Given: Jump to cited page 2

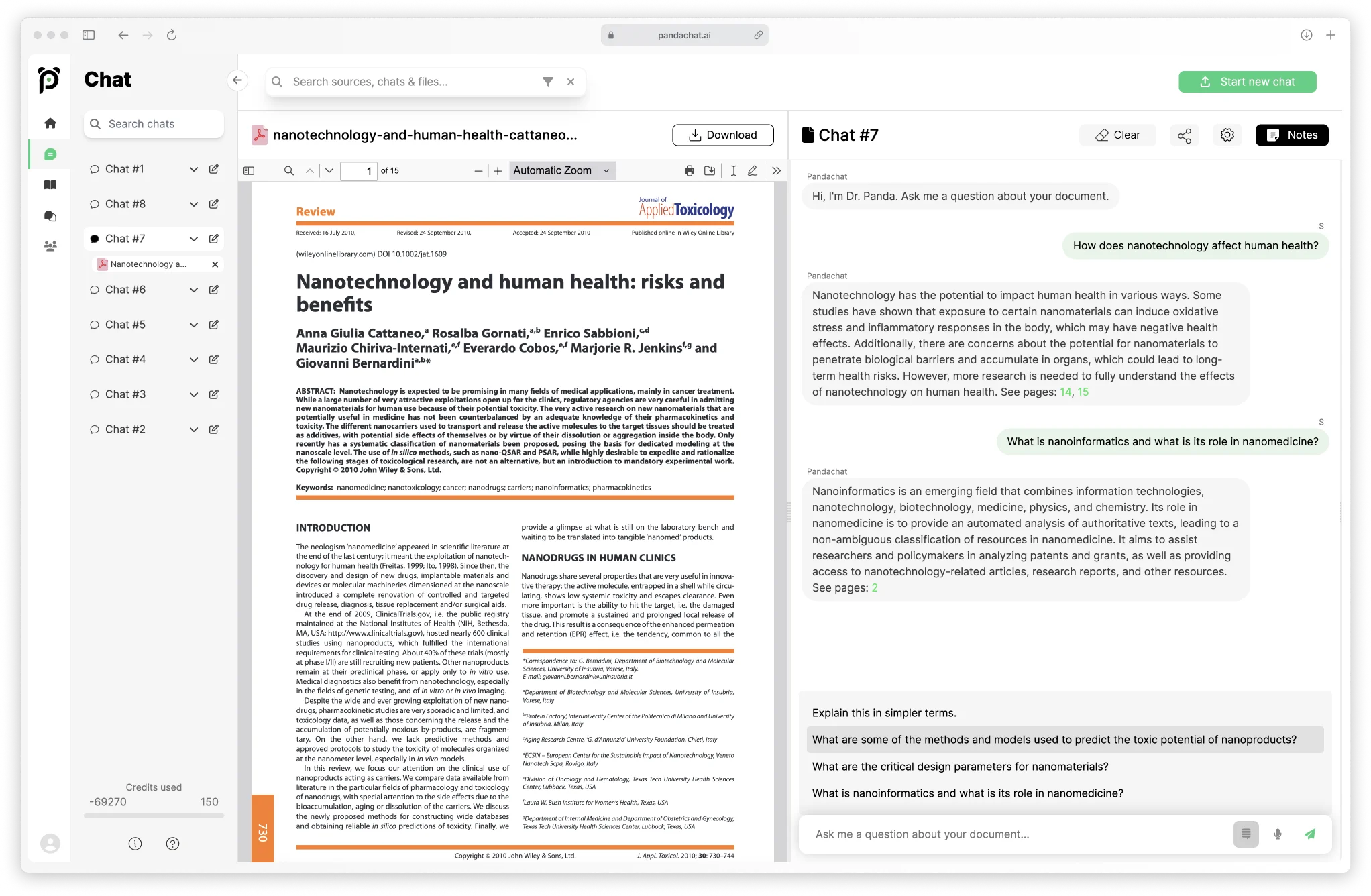Looking at the screenshot, I should pyautogui.click(x=875, y=588).
